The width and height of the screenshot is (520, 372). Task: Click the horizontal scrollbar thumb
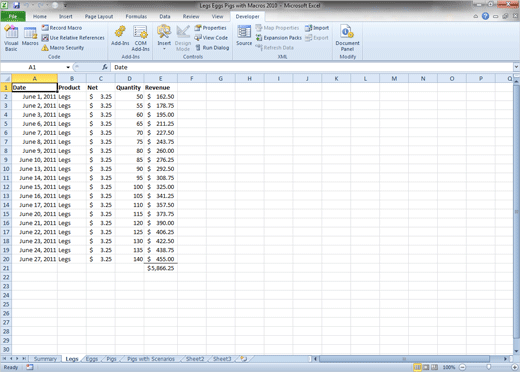[404, 359]
